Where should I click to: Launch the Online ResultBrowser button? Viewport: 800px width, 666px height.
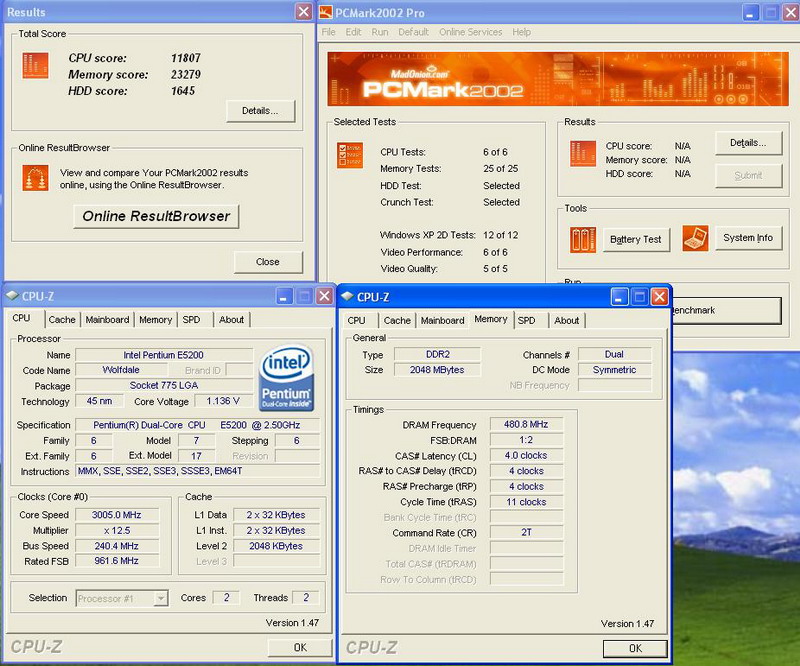pos(156,216)
